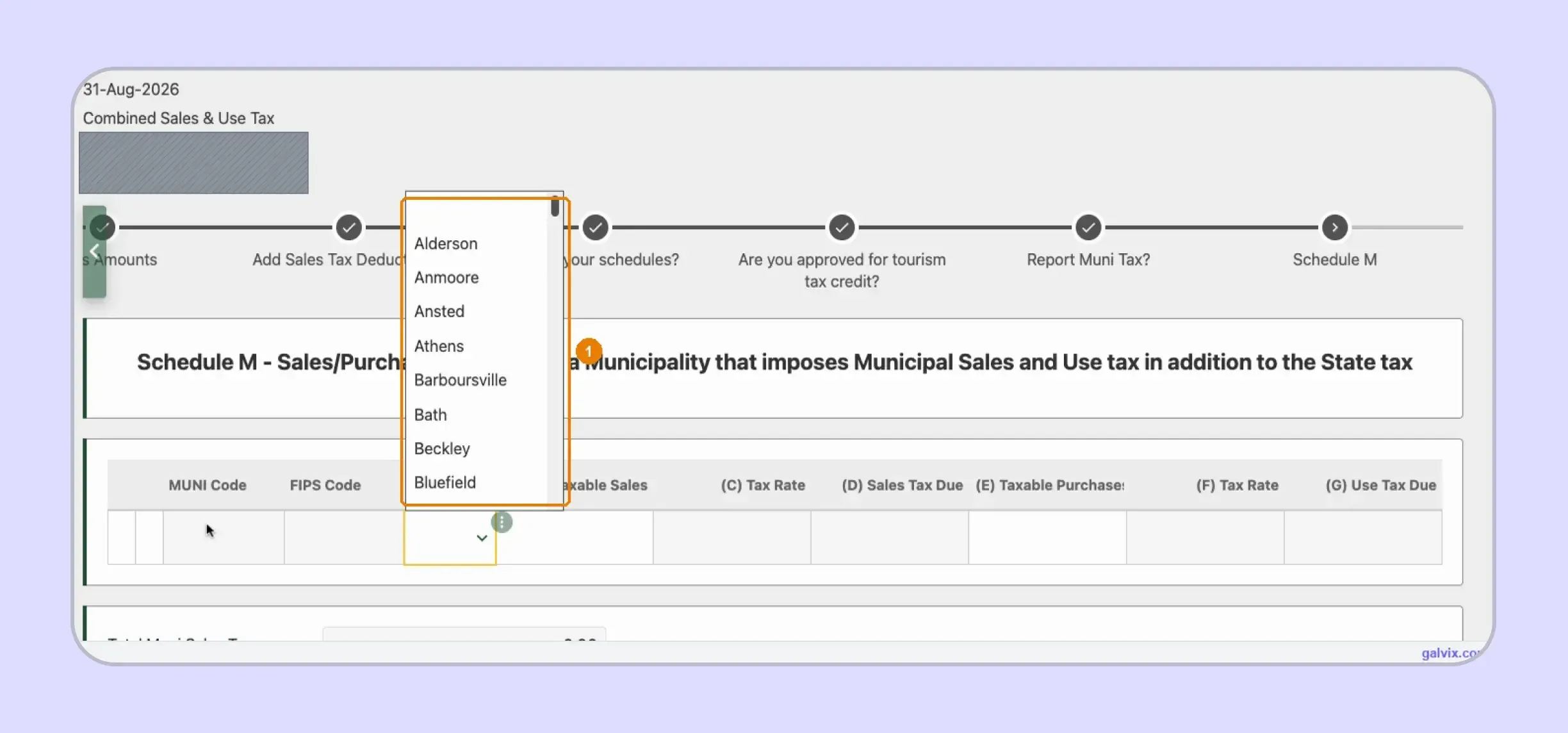Click the MUNI Code cell in the row
This screenshot has width=1568, height=733.
(x=224, y=538)
